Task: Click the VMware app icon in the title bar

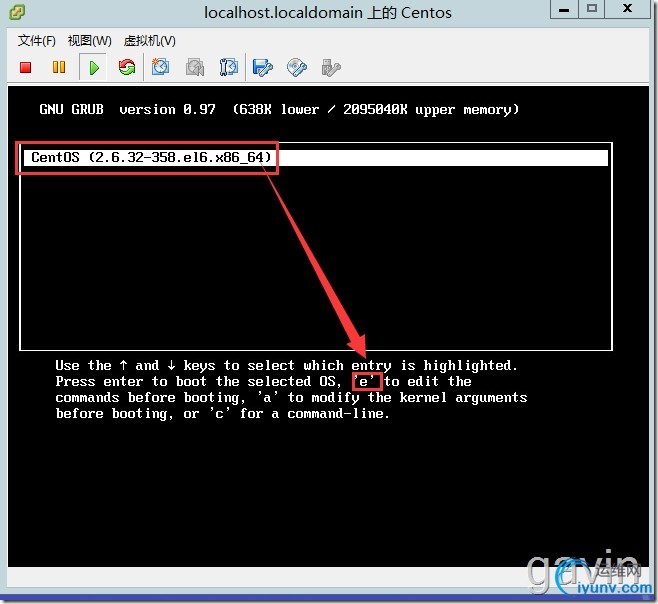Action: 17,12
